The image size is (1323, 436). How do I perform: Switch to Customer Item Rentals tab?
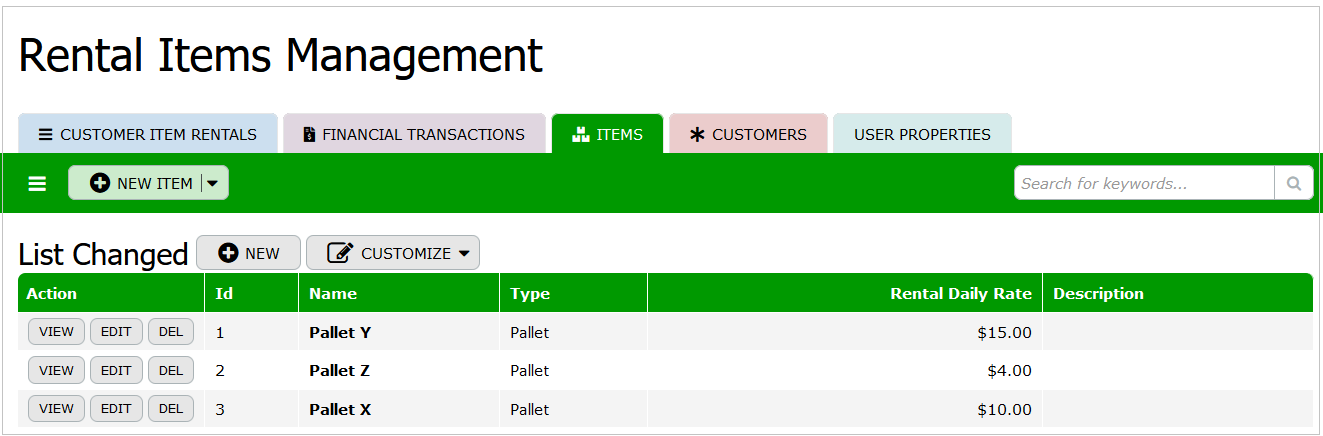tap(148, 135)
